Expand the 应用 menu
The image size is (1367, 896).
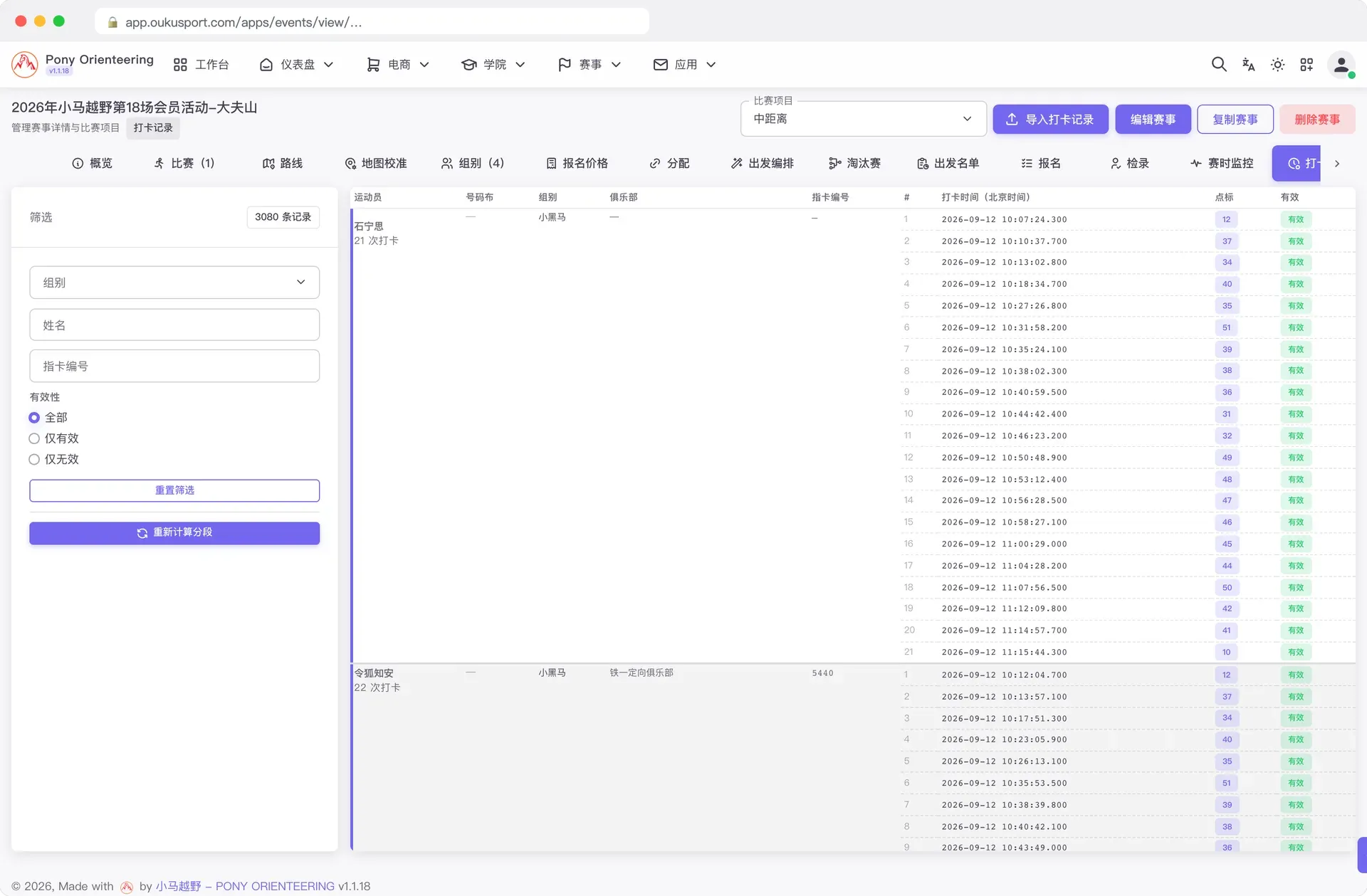(684, 65)
